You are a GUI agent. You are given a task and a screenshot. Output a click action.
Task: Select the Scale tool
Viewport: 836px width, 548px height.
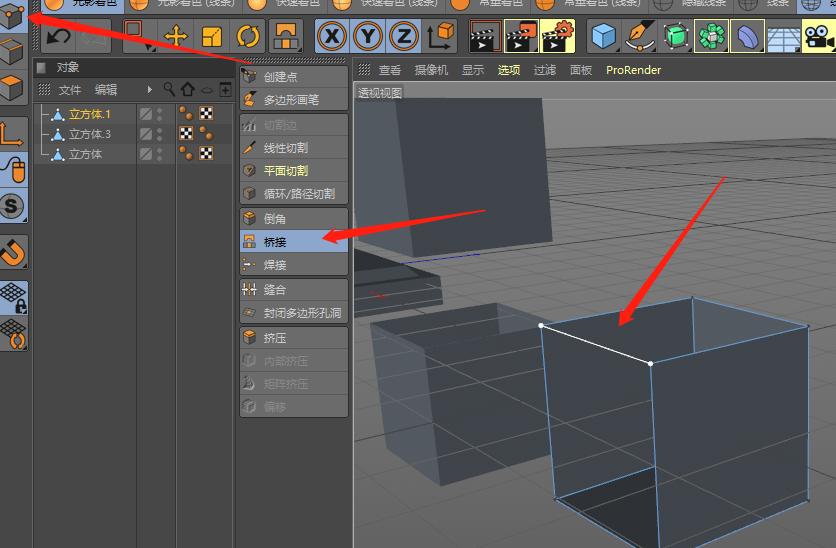pyautogui.click(x=212, y=36)
